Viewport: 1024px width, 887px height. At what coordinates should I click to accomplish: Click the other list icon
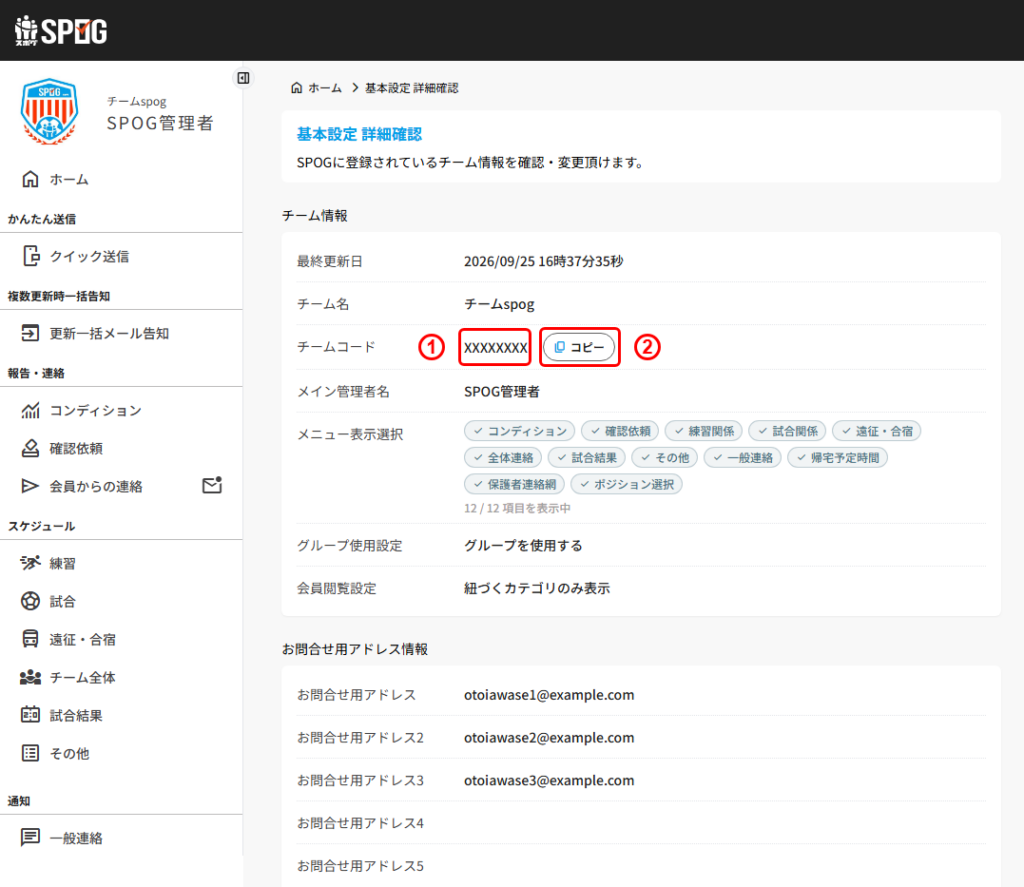(30, 753)
